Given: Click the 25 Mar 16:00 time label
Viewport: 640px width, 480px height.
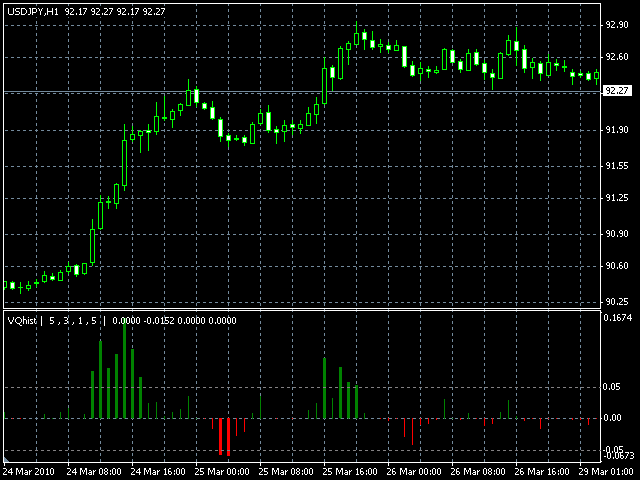Looking at the screenshot, I should click(350, 472).
